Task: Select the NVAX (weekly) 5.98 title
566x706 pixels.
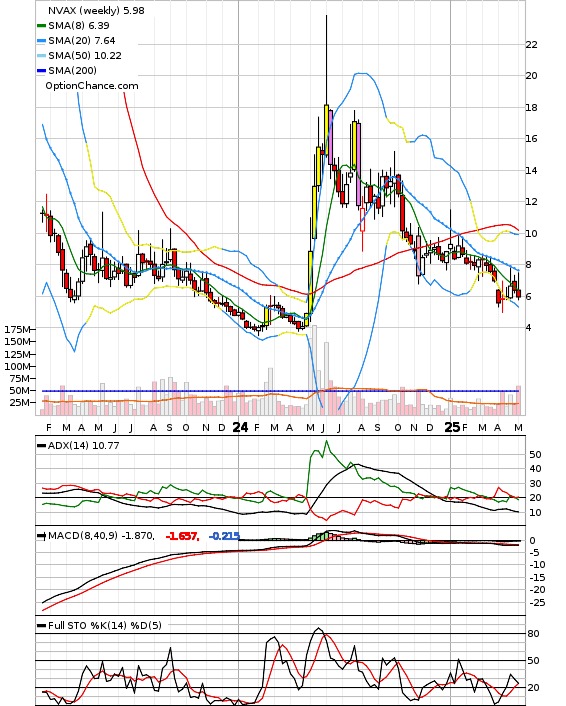Action: pos(96,10)
